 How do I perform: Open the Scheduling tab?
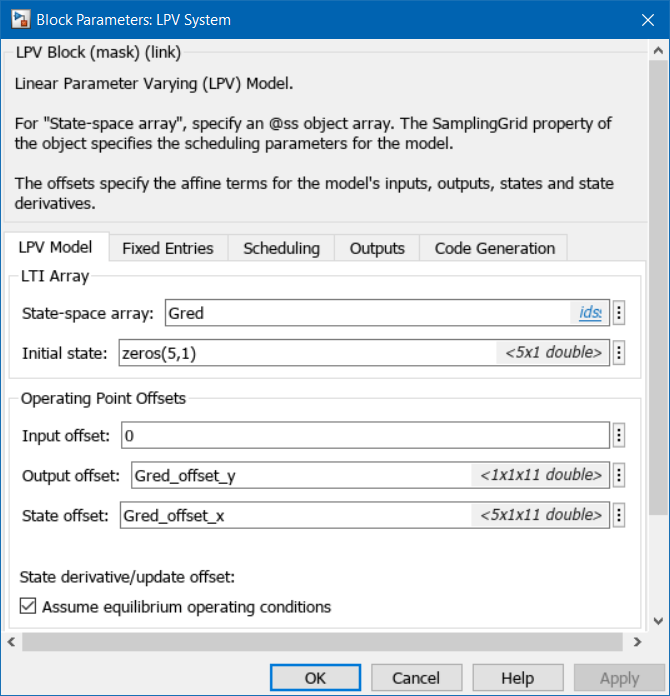pos(281,248)
